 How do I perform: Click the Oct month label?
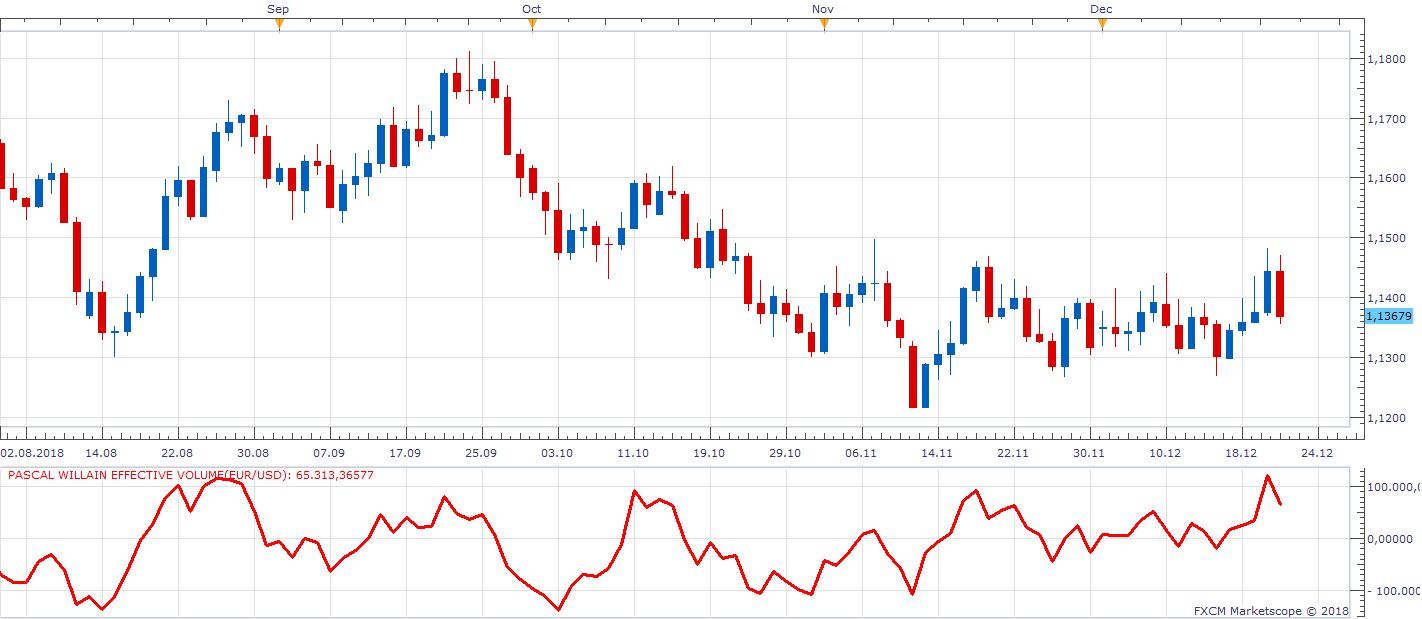pyautogui.click(x=532, y=9)
